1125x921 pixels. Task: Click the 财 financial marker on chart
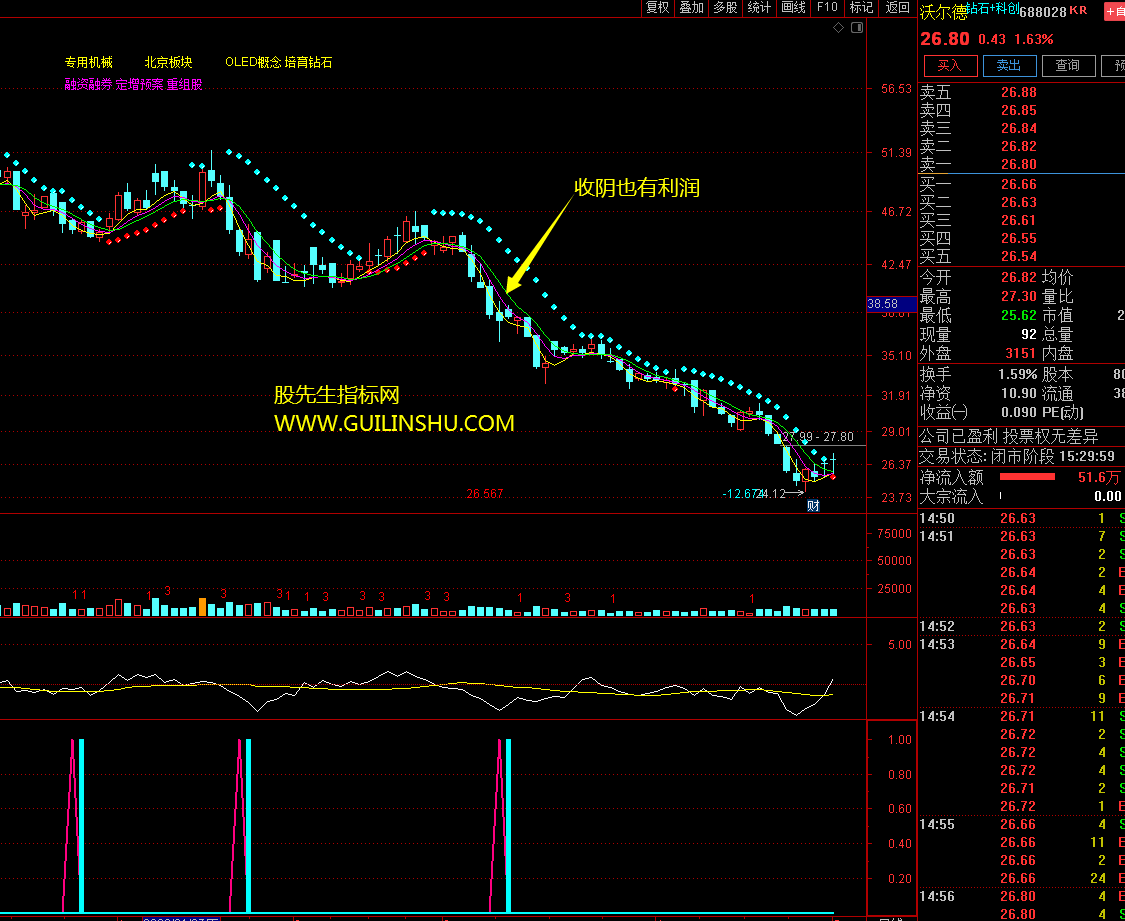tap(813, 505)
